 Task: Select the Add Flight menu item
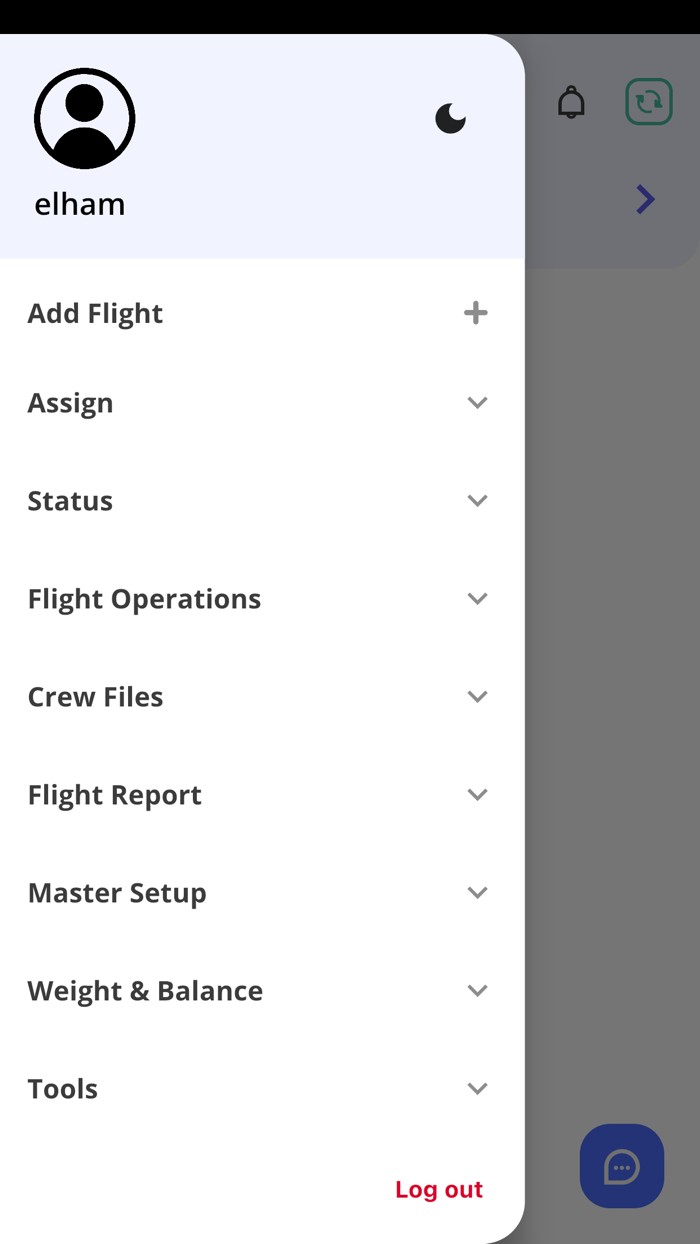pos(95,313)
